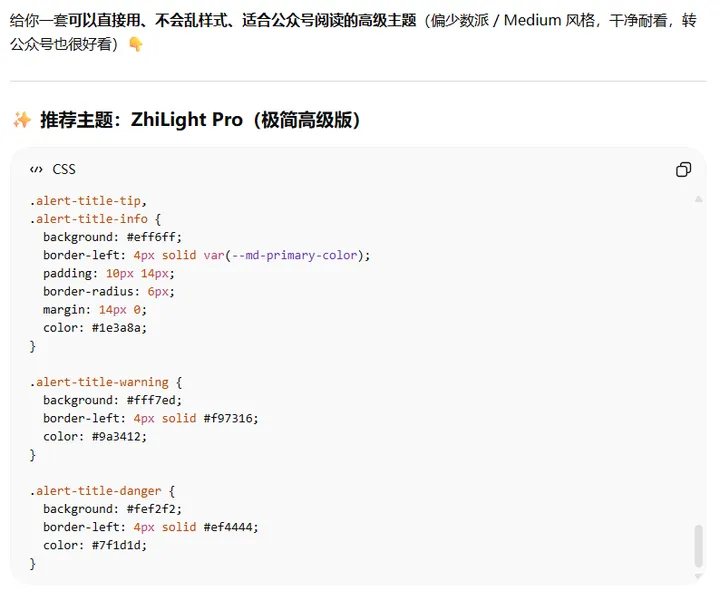The image size is (720, 600).
Task: Copy the CSS code block
Action: point(684,169)
